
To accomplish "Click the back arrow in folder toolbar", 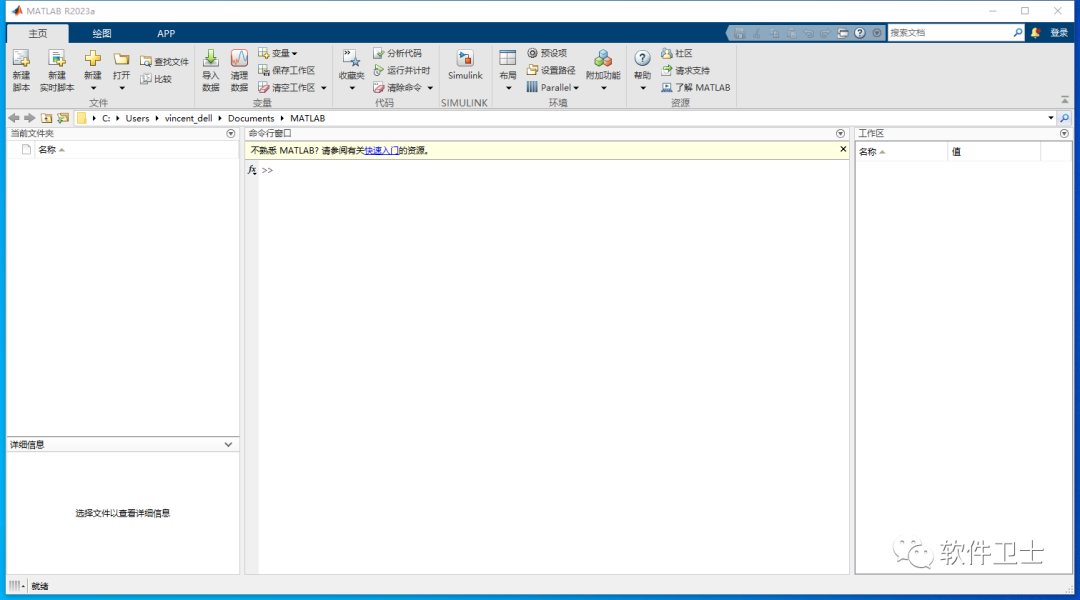I will [x=14, y=118].
